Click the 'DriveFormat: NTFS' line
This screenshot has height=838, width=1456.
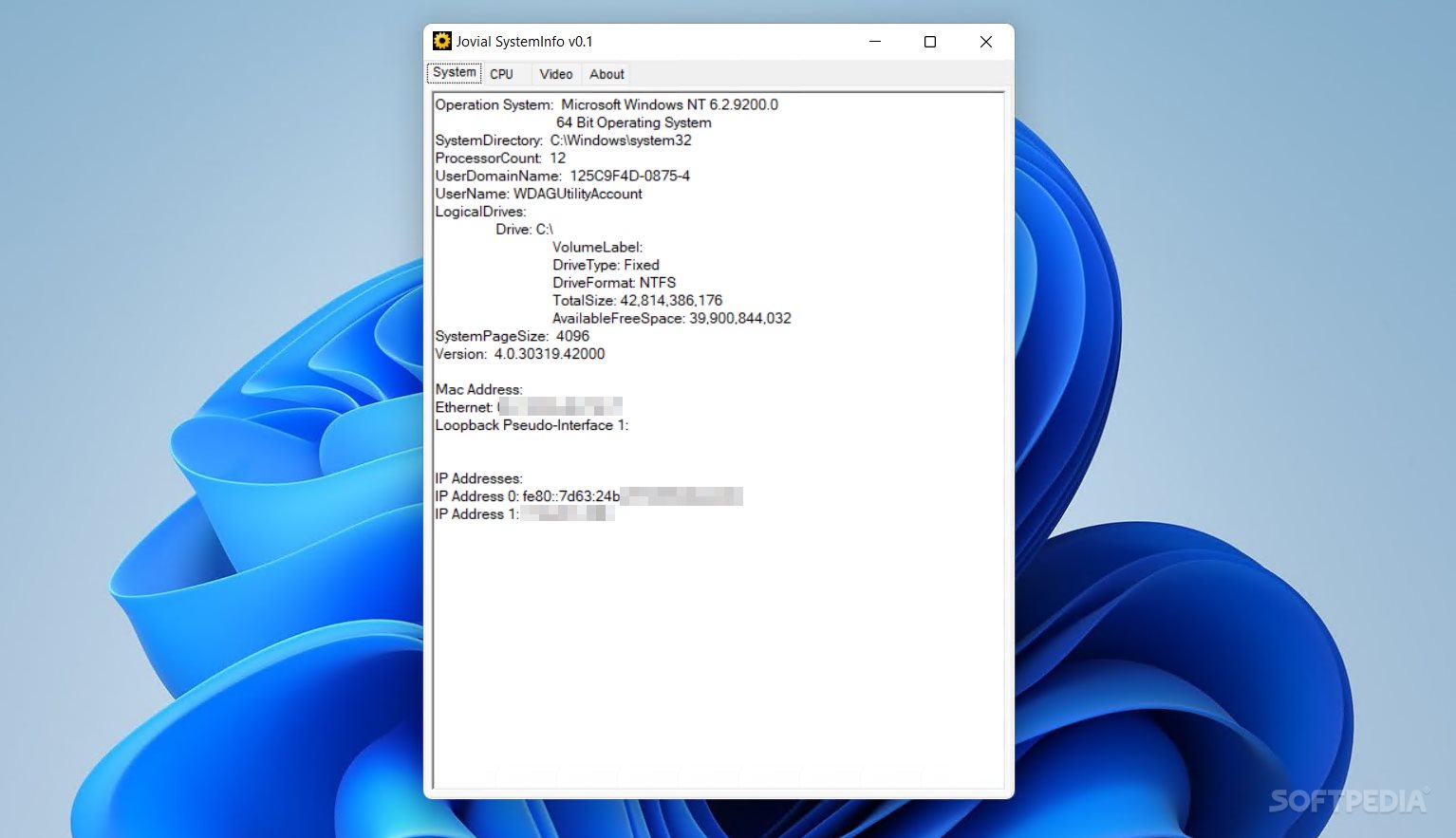[x=614, y=283]
